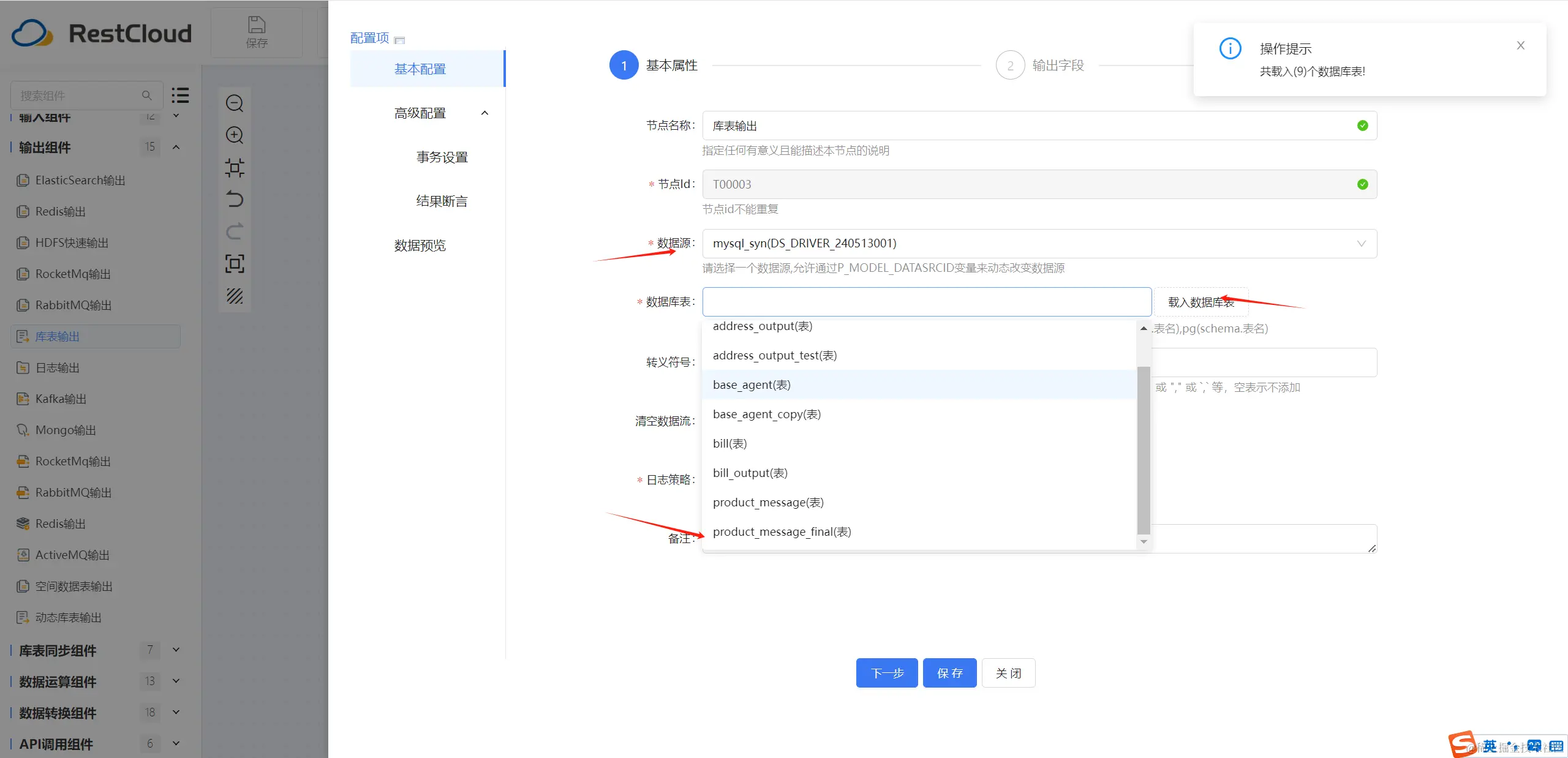Click the fit-to-screen frame icon
Screen dimensions: 1568x758
tap(235, 264)
